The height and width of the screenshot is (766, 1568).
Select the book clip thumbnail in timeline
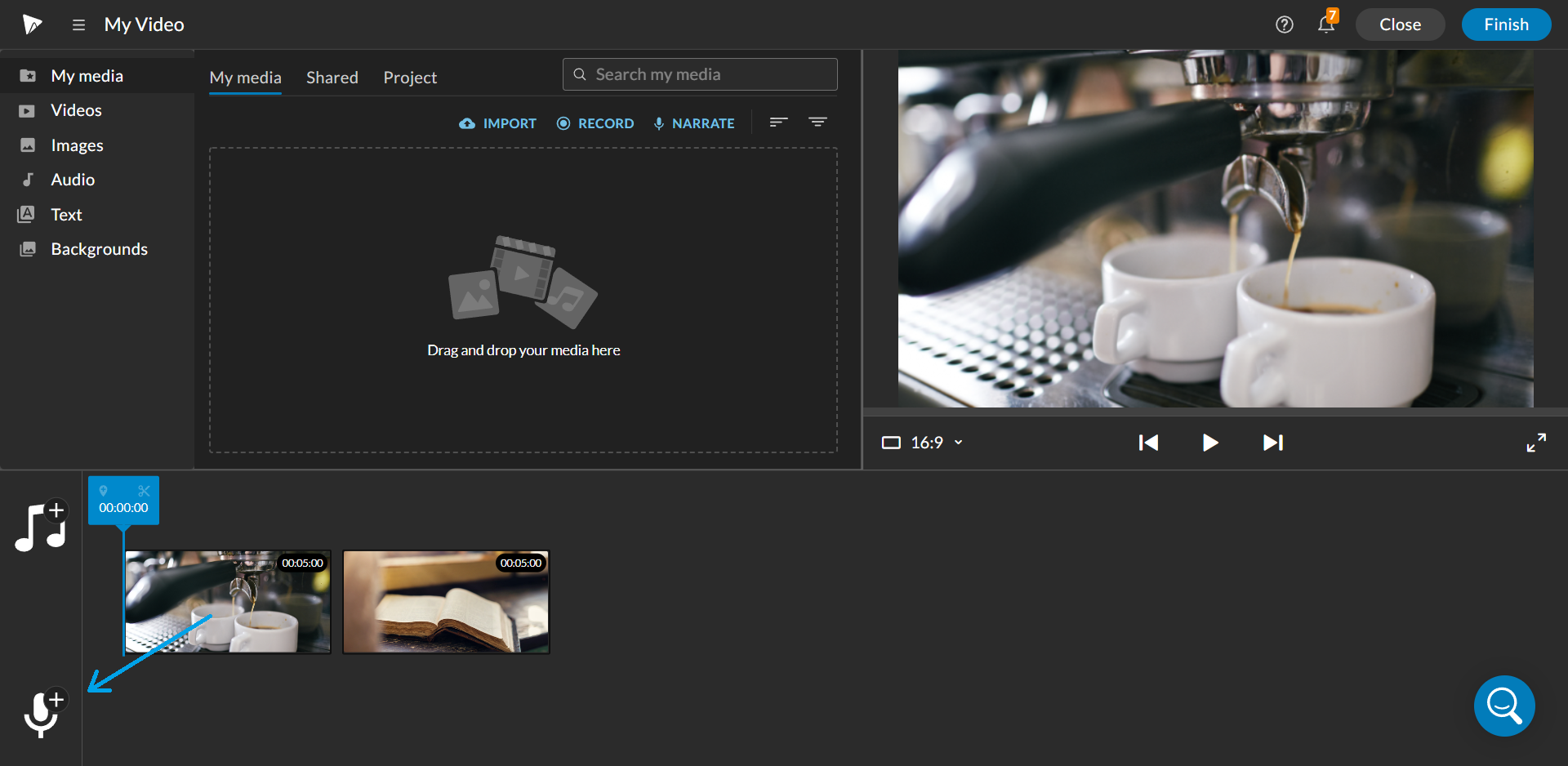445,602
